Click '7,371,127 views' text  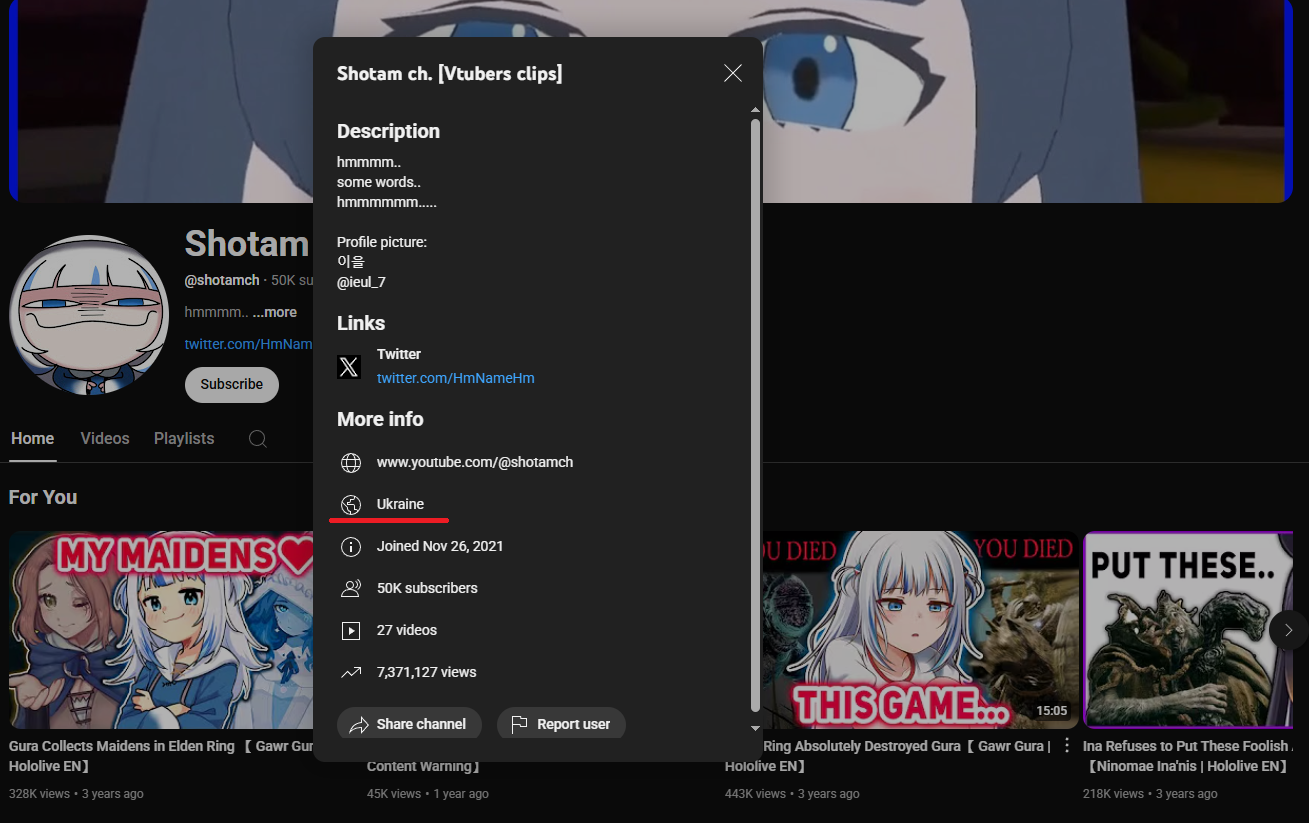pyautogui.click(x=427, y=672)
